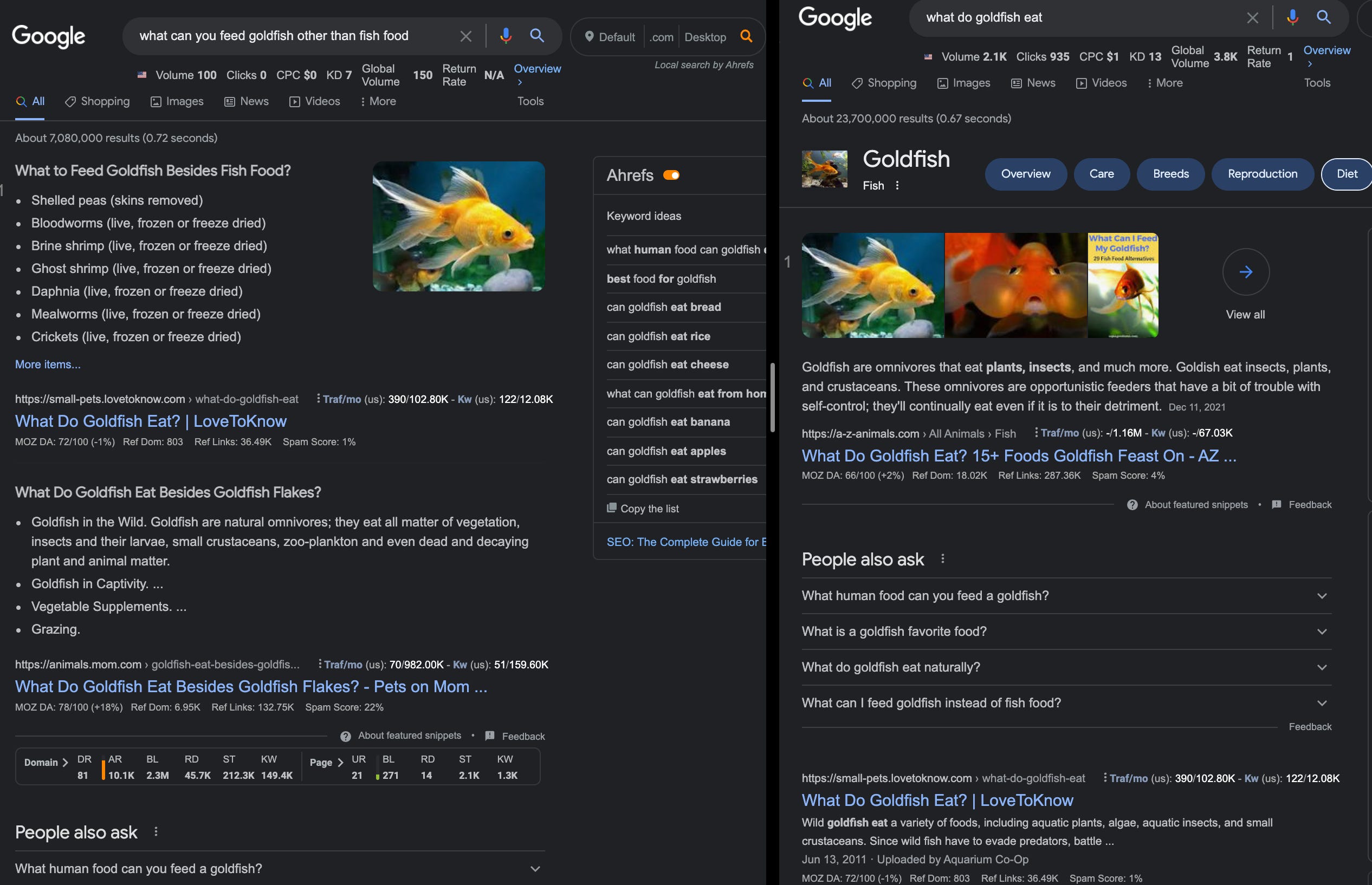Toggle the Ahrefs panel orange switch
Image resolution: width=1372 pixels, height=885 pixels.
[671, 175]
